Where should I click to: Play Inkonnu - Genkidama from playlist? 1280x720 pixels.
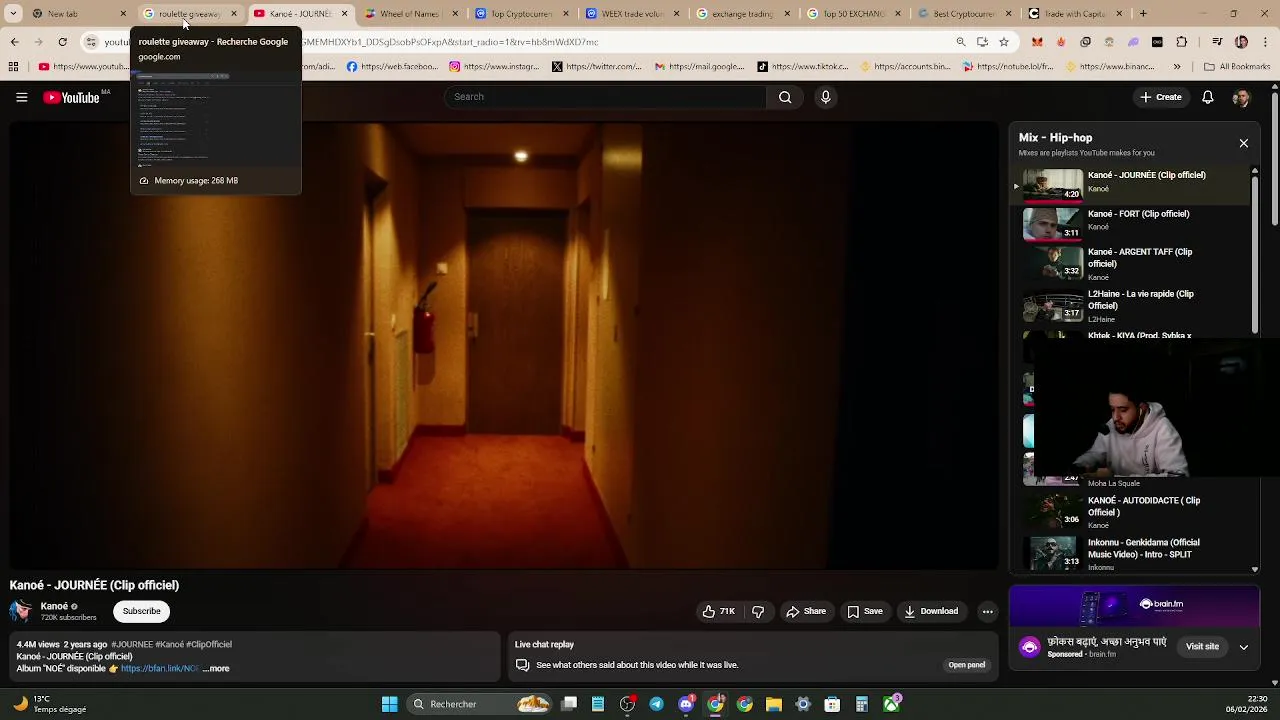1130,553
